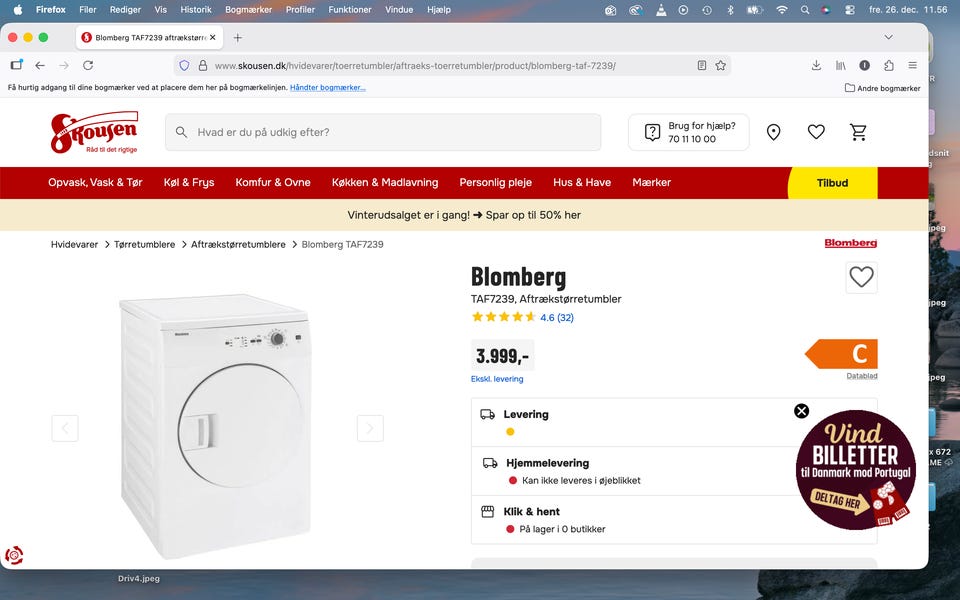Image resolution: width=960 pixels, height=600 pixels.
Task: Open the shopping cart icon
Action: coord(858,132)
